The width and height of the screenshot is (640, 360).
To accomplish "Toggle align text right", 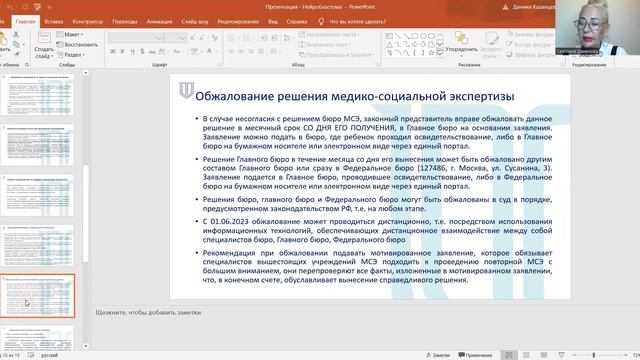I will (251, 51).
